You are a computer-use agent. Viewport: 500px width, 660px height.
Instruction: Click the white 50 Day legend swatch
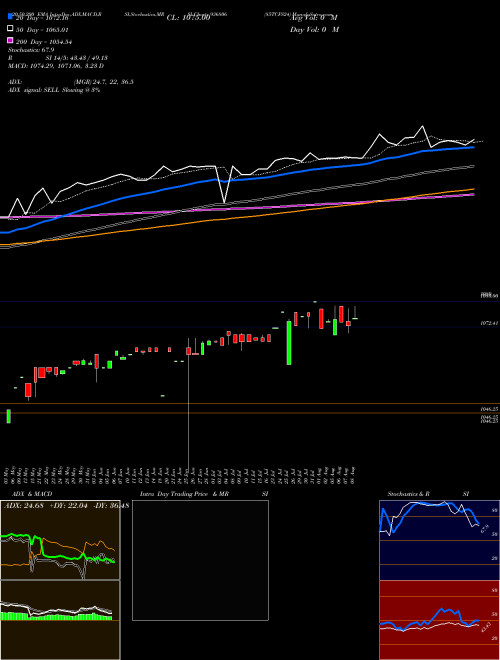11,29
